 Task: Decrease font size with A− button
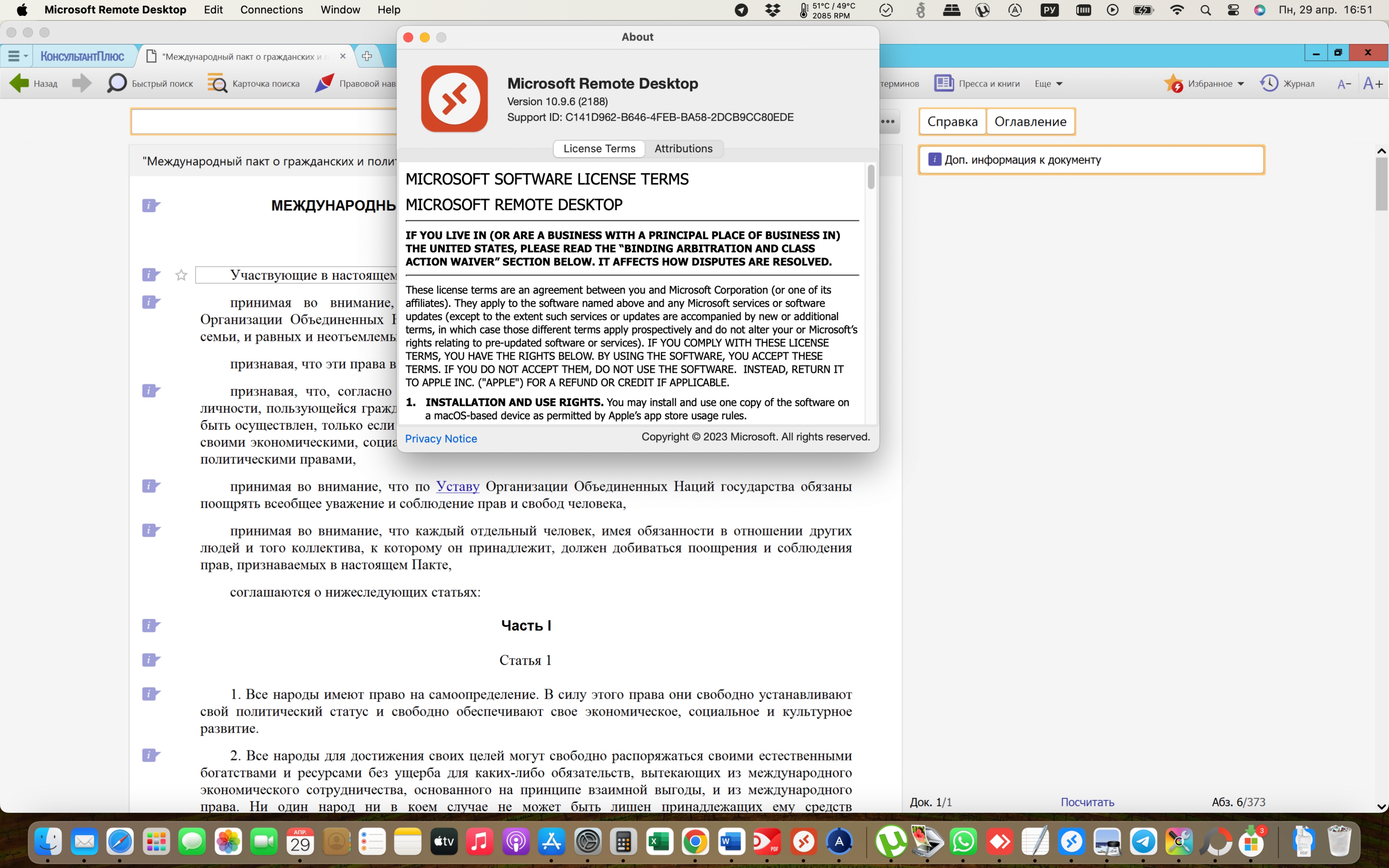(1344, 84)
